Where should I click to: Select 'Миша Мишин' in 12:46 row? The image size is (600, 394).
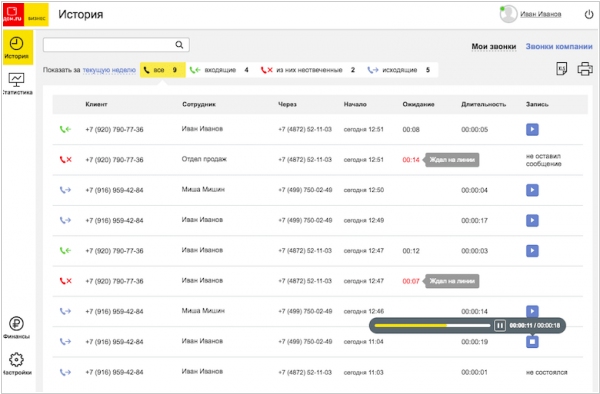(203, 310)
